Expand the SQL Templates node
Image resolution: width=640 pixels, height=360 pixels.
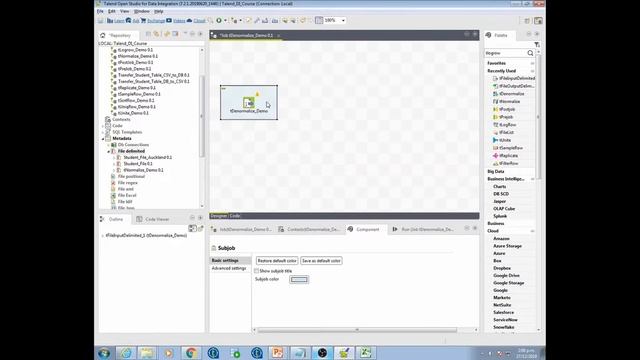(x=103, y=132)
